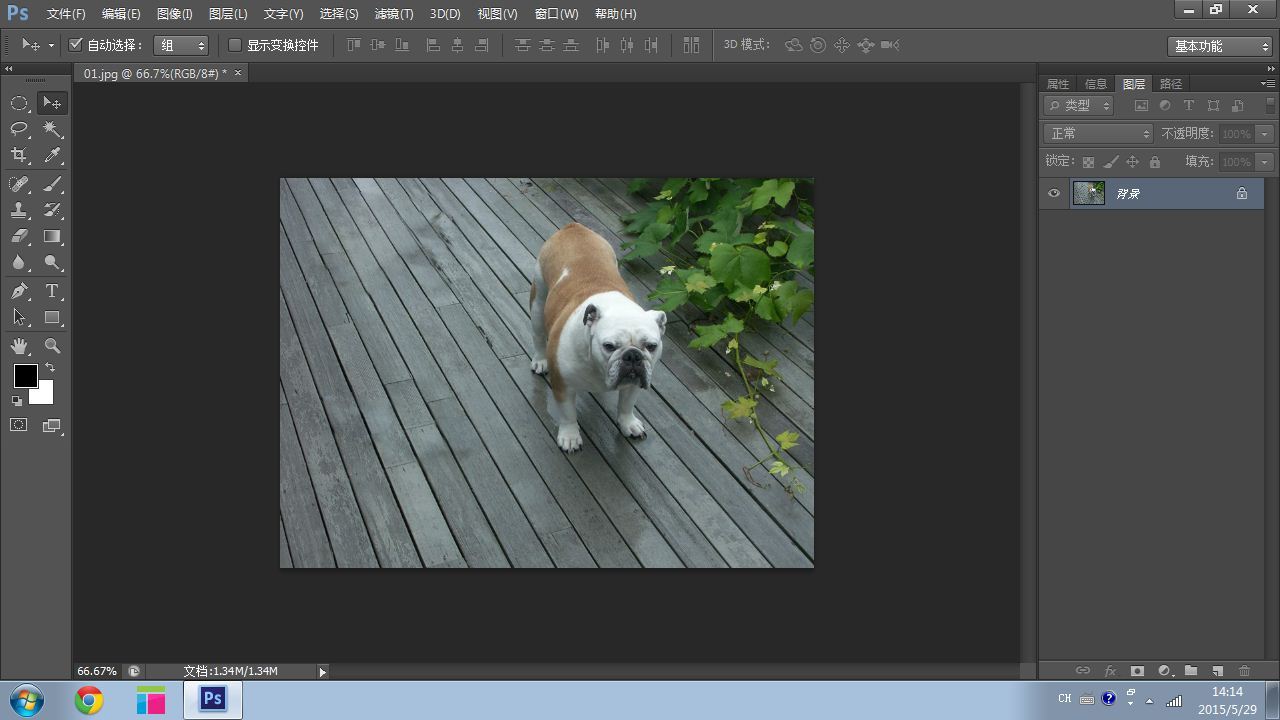Open the 滤镜(T) menu

click(393, 14)
